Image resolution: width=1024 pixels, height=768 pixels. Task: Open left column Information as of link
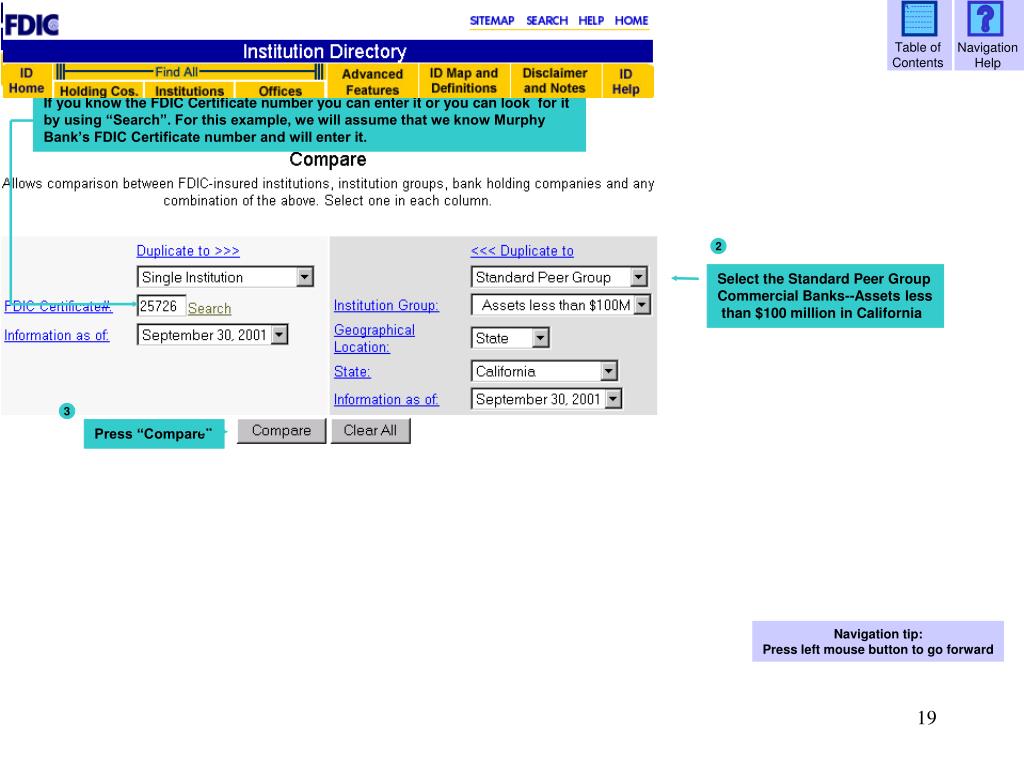pos(56,335)
